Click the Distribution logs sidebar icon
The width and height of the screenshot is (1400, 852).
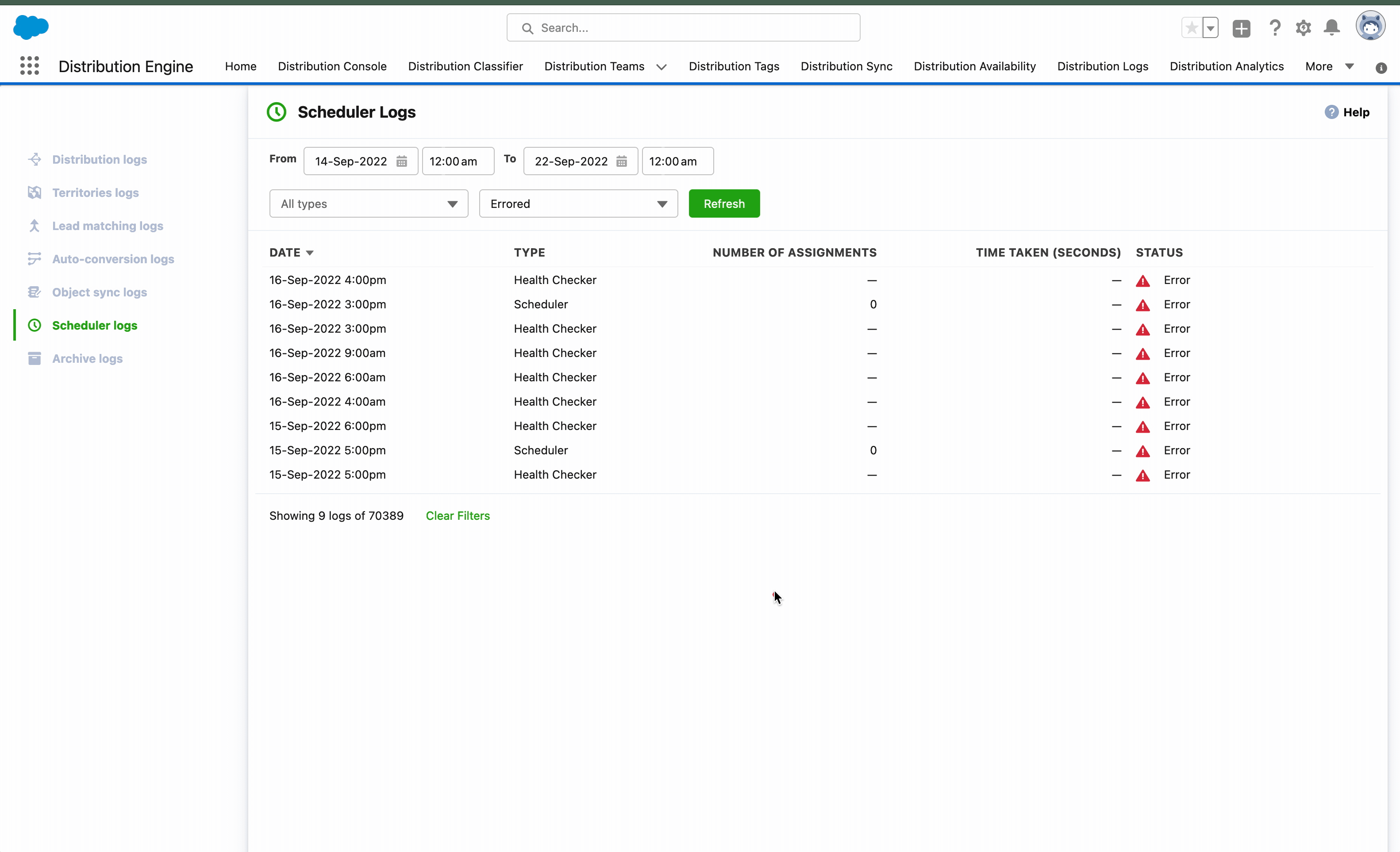coord(35,160)
